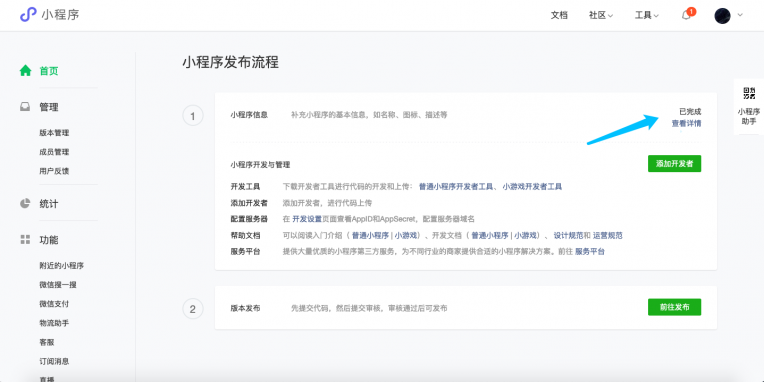Screen dimensions: 764x382
Task: Open 普通小程序 link in 开发文档
Action: click(x=490, y=235)
